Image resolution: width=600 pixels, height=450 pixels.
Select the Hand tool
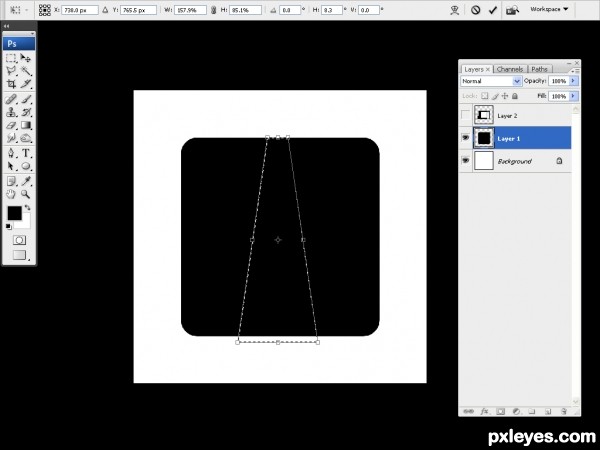(x=11, y=194)
